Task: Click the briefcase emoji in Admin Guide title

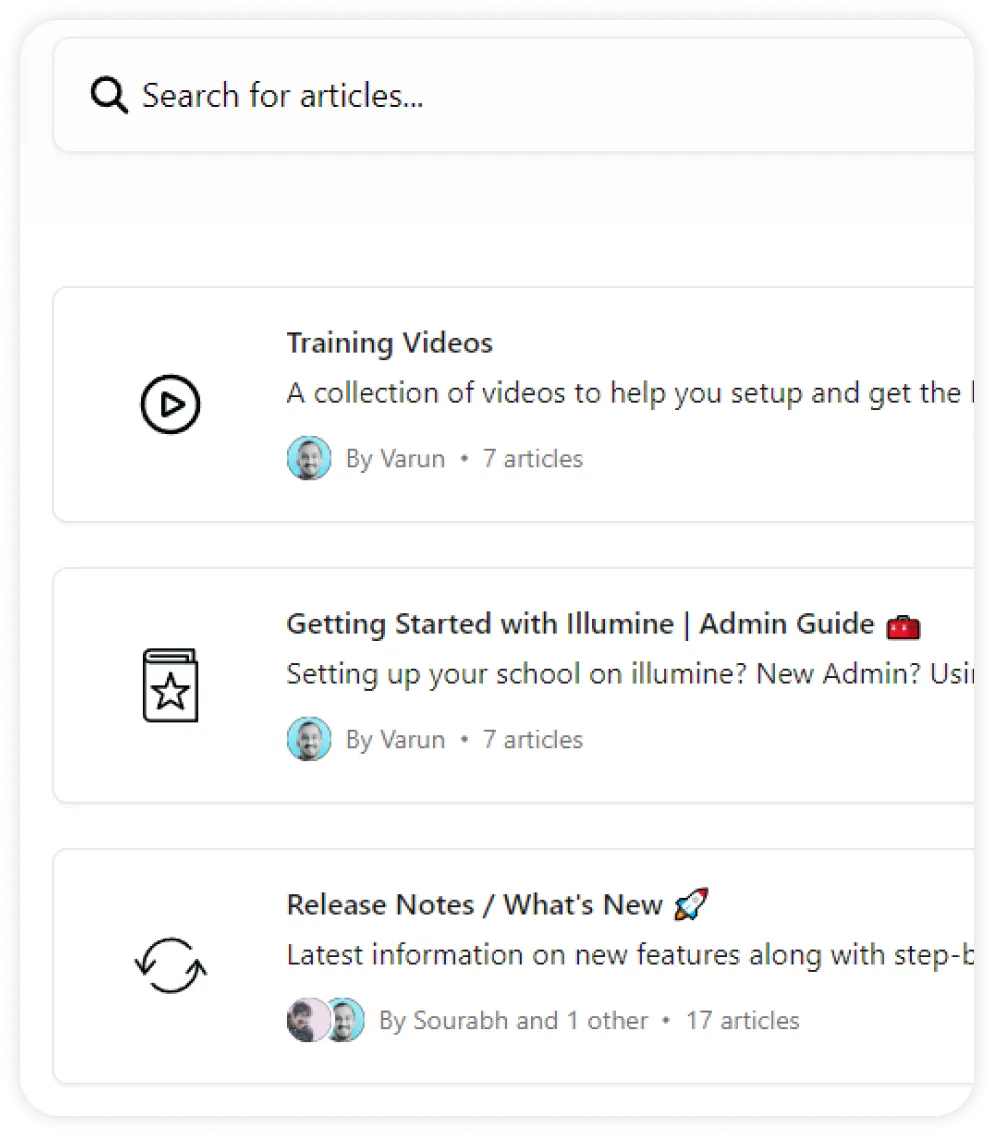Action: tap(902, 624)
